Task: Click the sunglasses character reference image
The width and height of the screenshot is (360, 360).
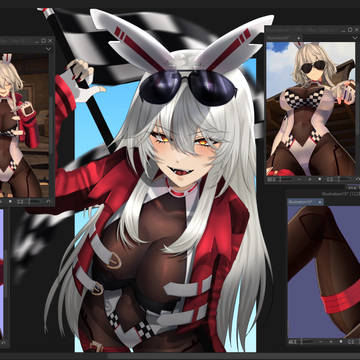Action: [310, 109]
